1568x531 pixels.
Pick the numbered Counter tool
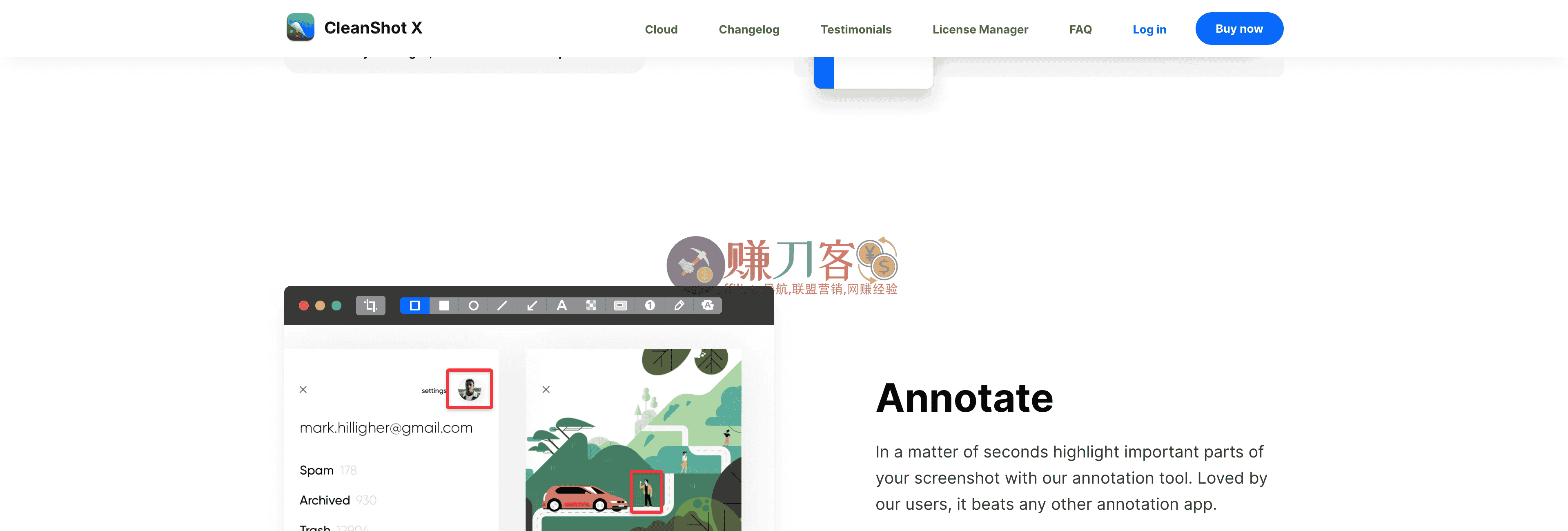click(650, 305)
